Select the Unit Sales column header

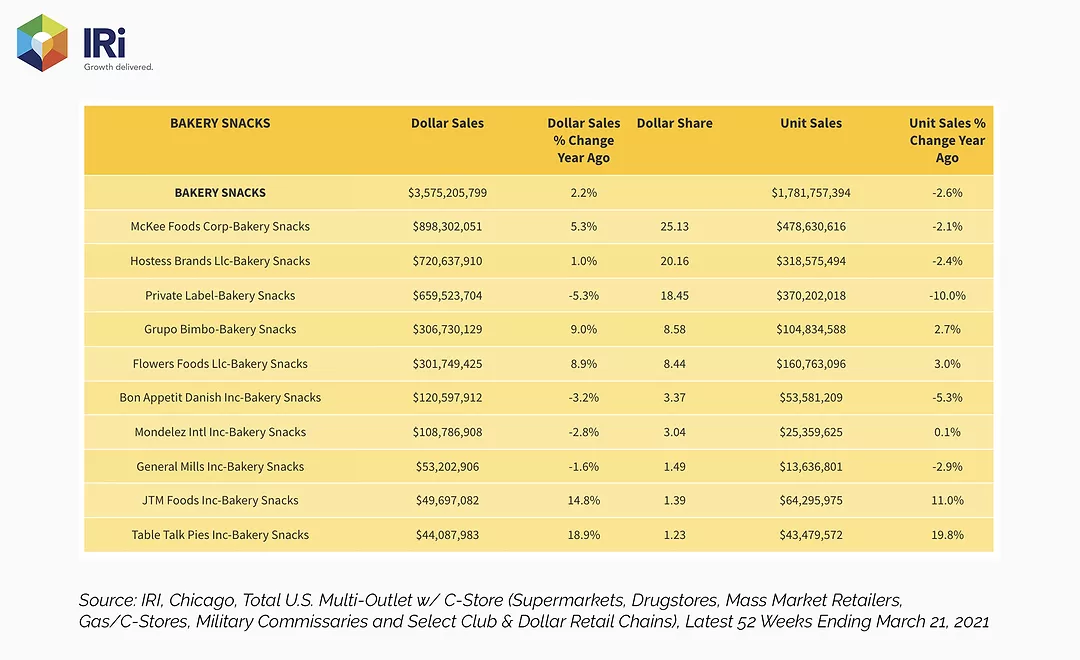(x=811, y=123)
